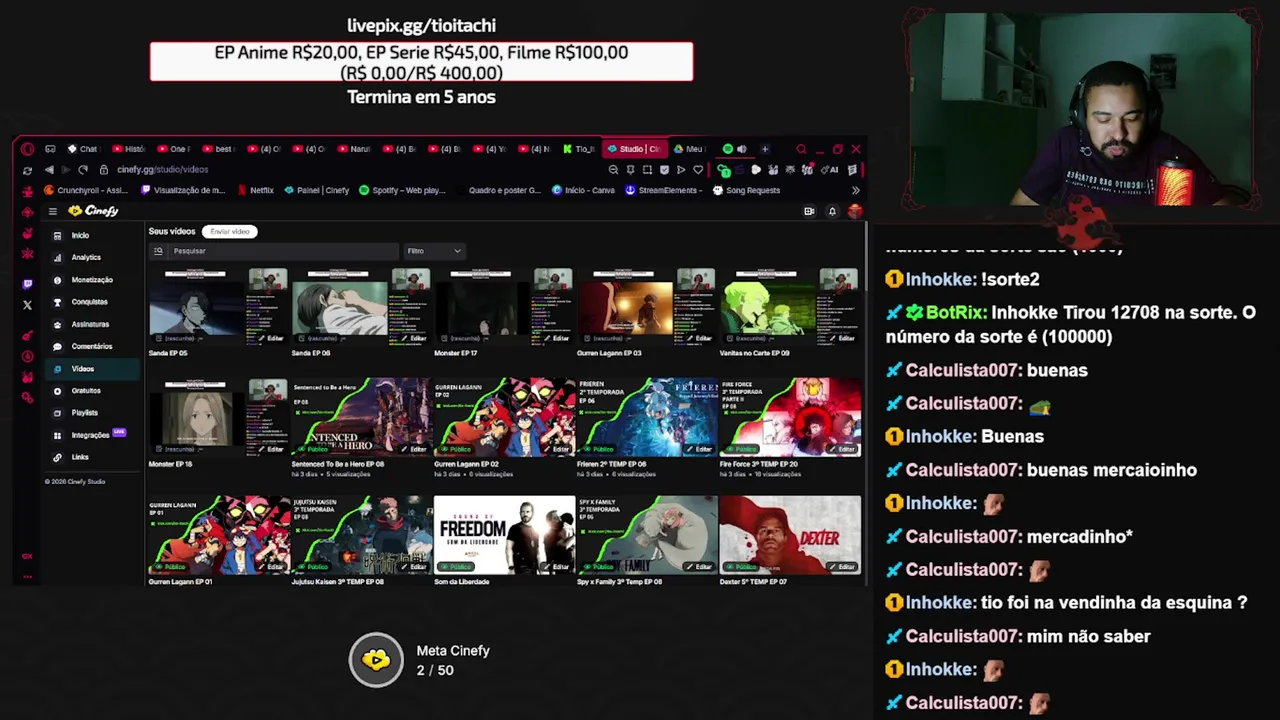
Task: Toggle Público badge on Gurren Lagann EP 02
Action: point(456,449)
